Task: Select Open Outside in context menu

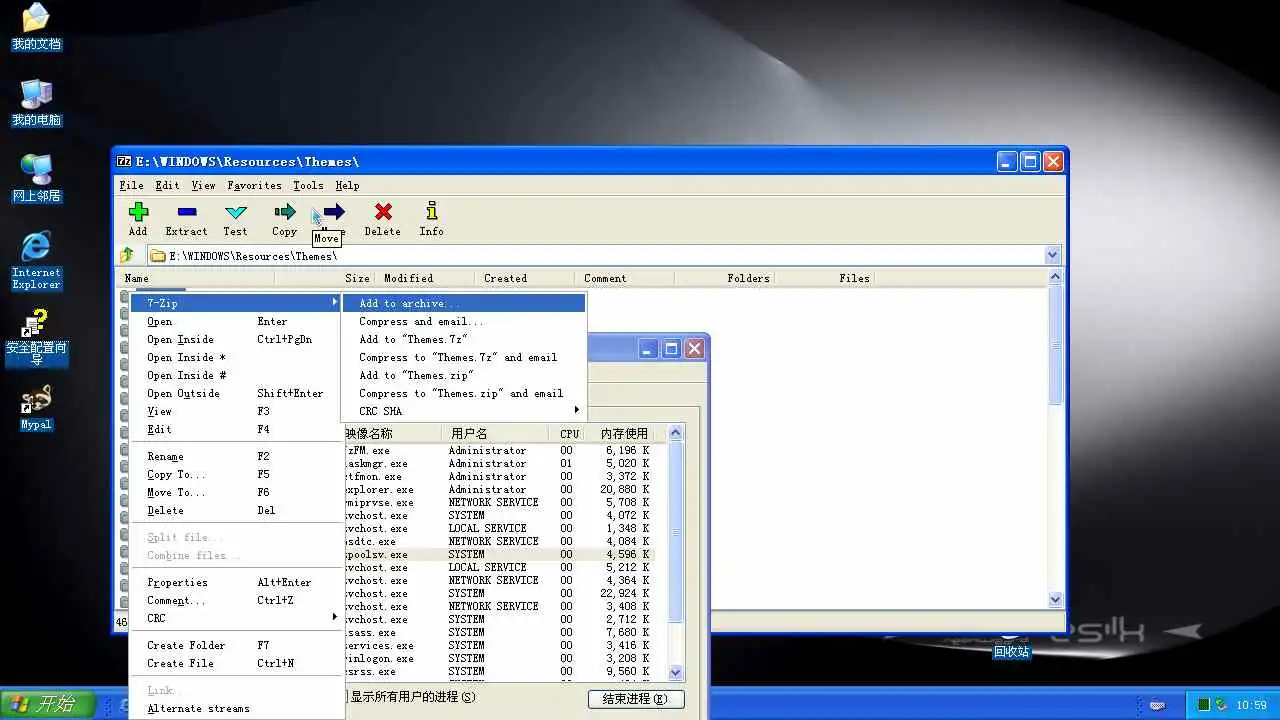Action: (237, 393)
